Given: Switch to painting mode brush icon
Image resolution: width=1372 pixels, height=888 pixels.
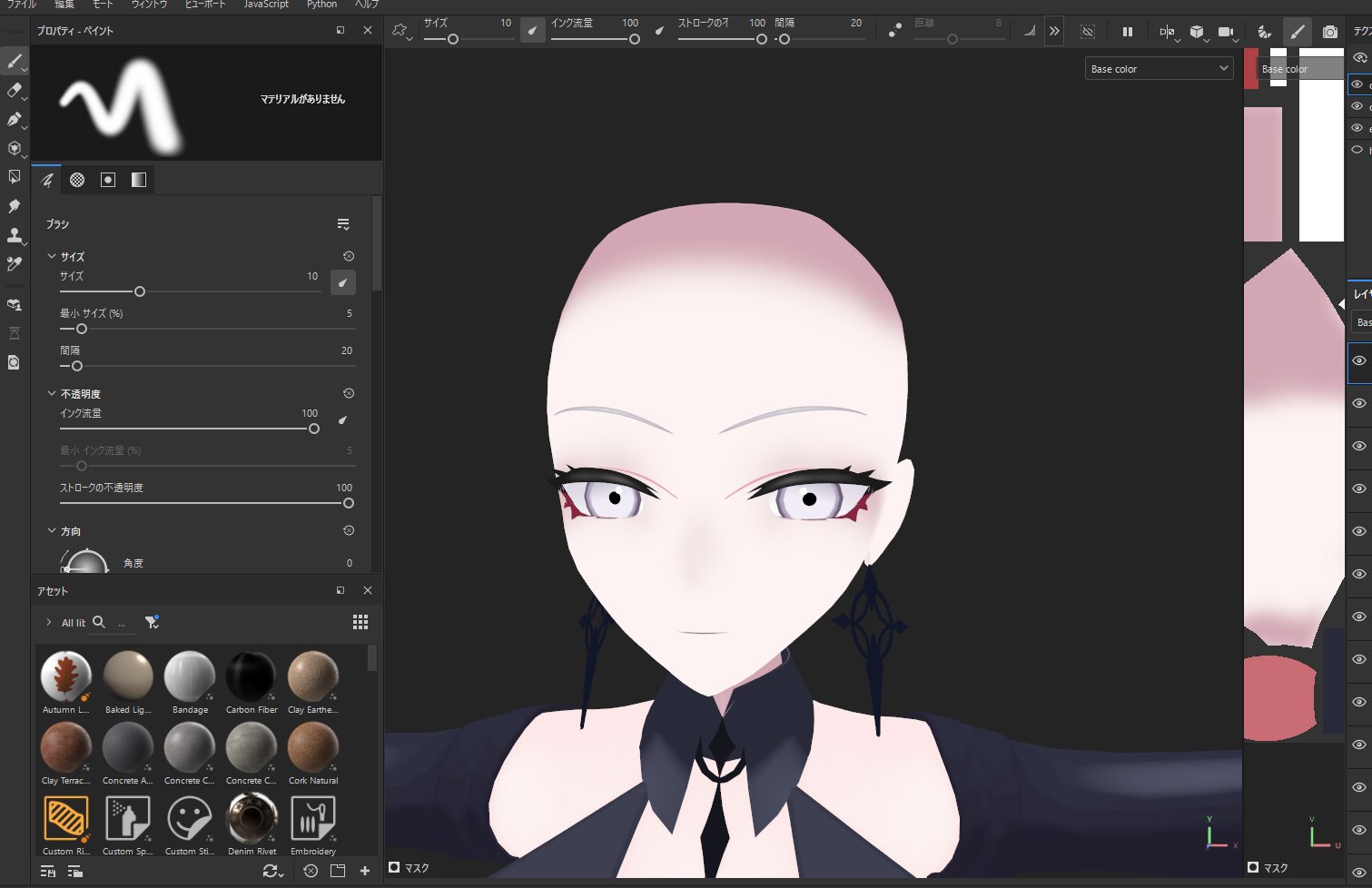Looking at the screenshot, I should click(1298, 32).
